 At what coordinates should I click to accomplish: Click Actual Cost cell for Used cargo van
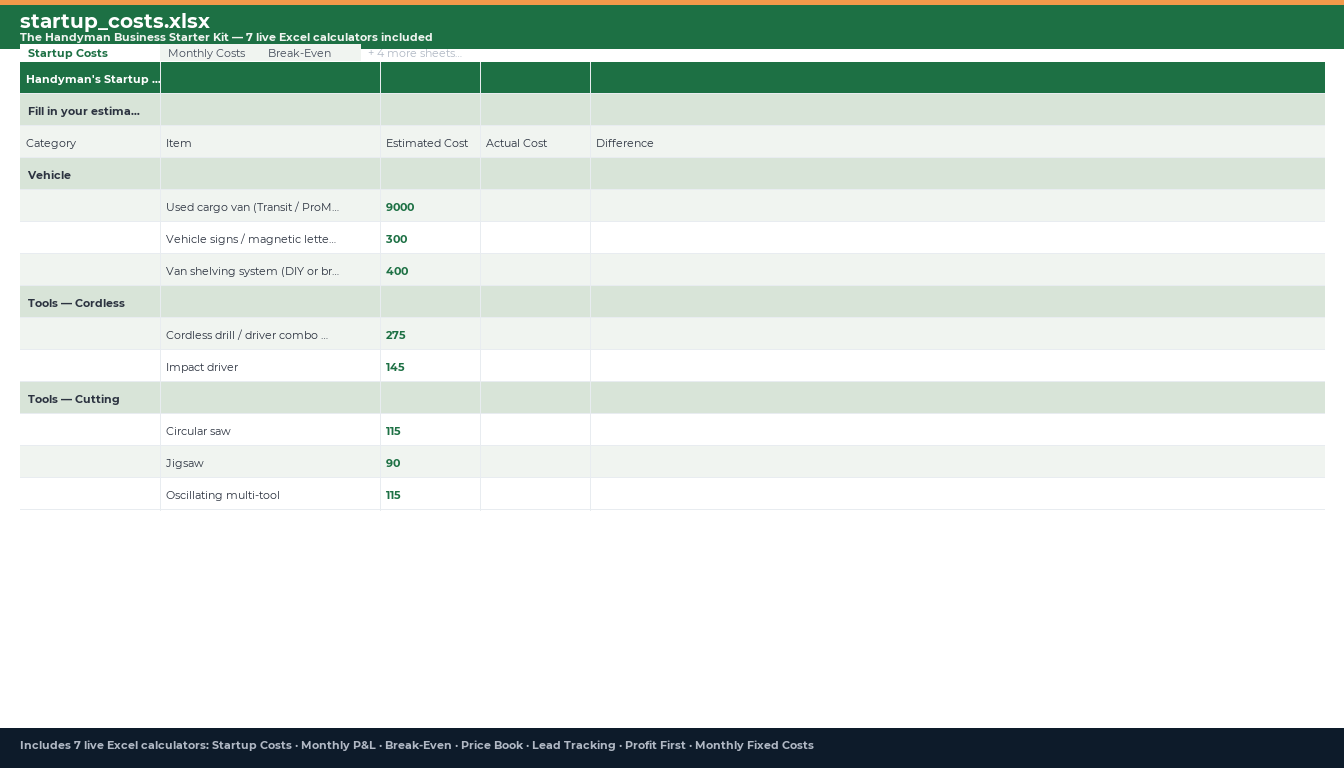[535, 206]
